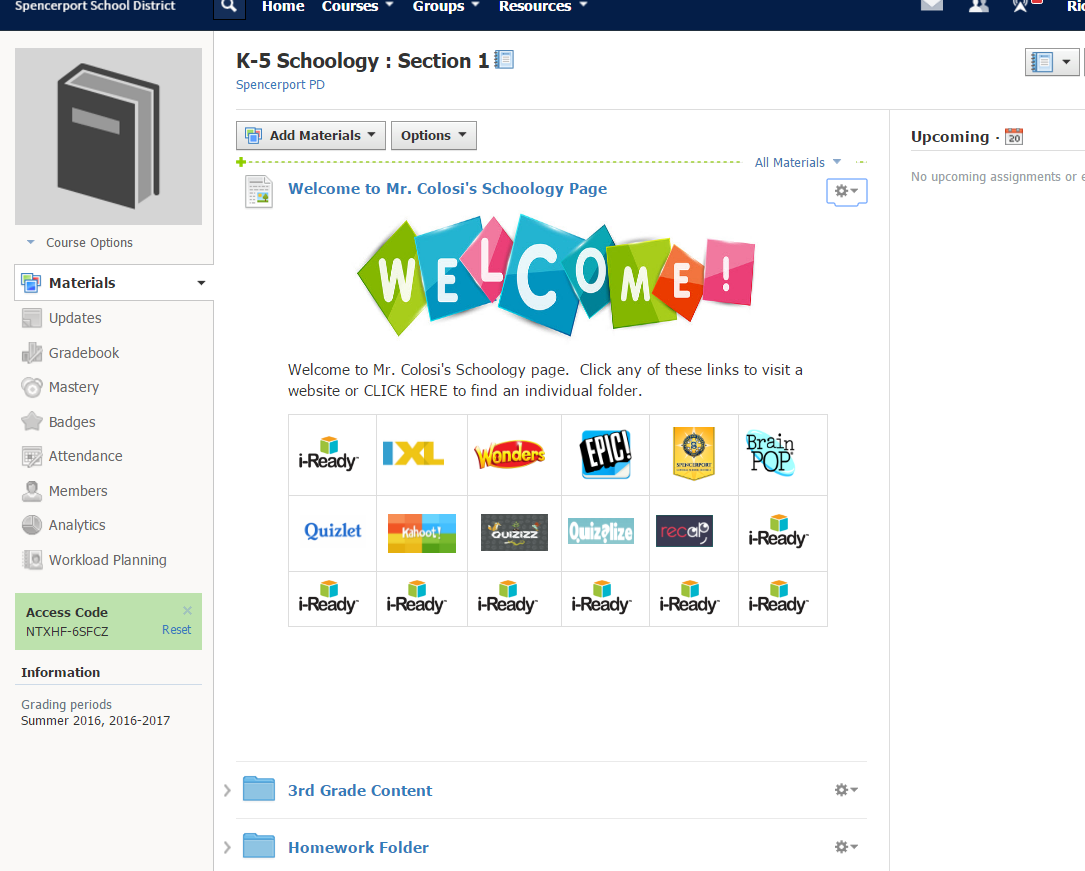This screenshot has height=871, width=1085.
Task: Click the WELCOME banner image
Action: tap(556, 275)
